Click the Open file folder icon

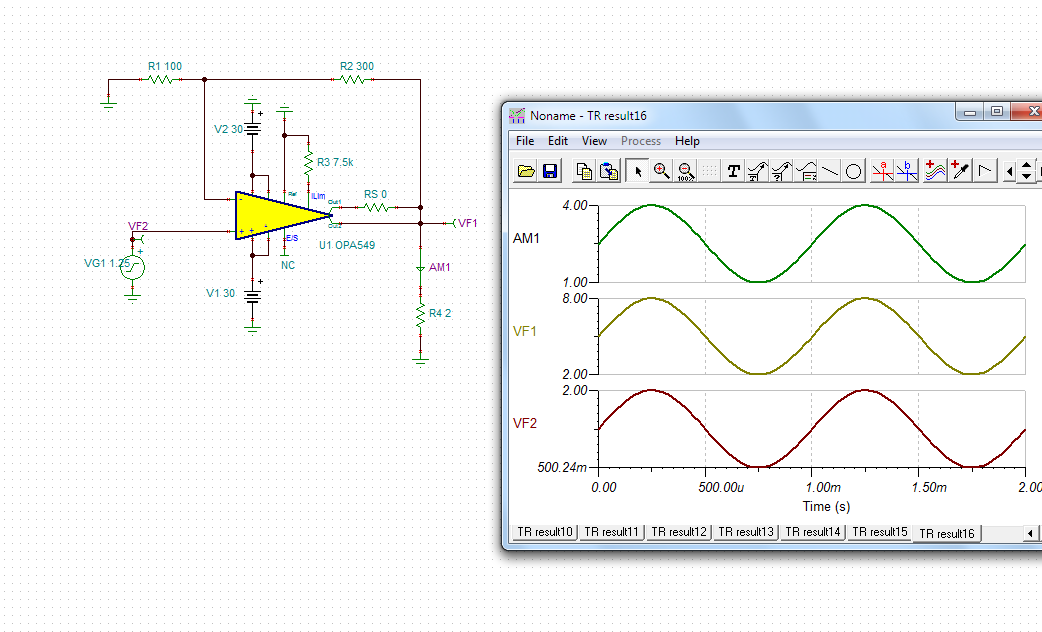coord(526,171)
